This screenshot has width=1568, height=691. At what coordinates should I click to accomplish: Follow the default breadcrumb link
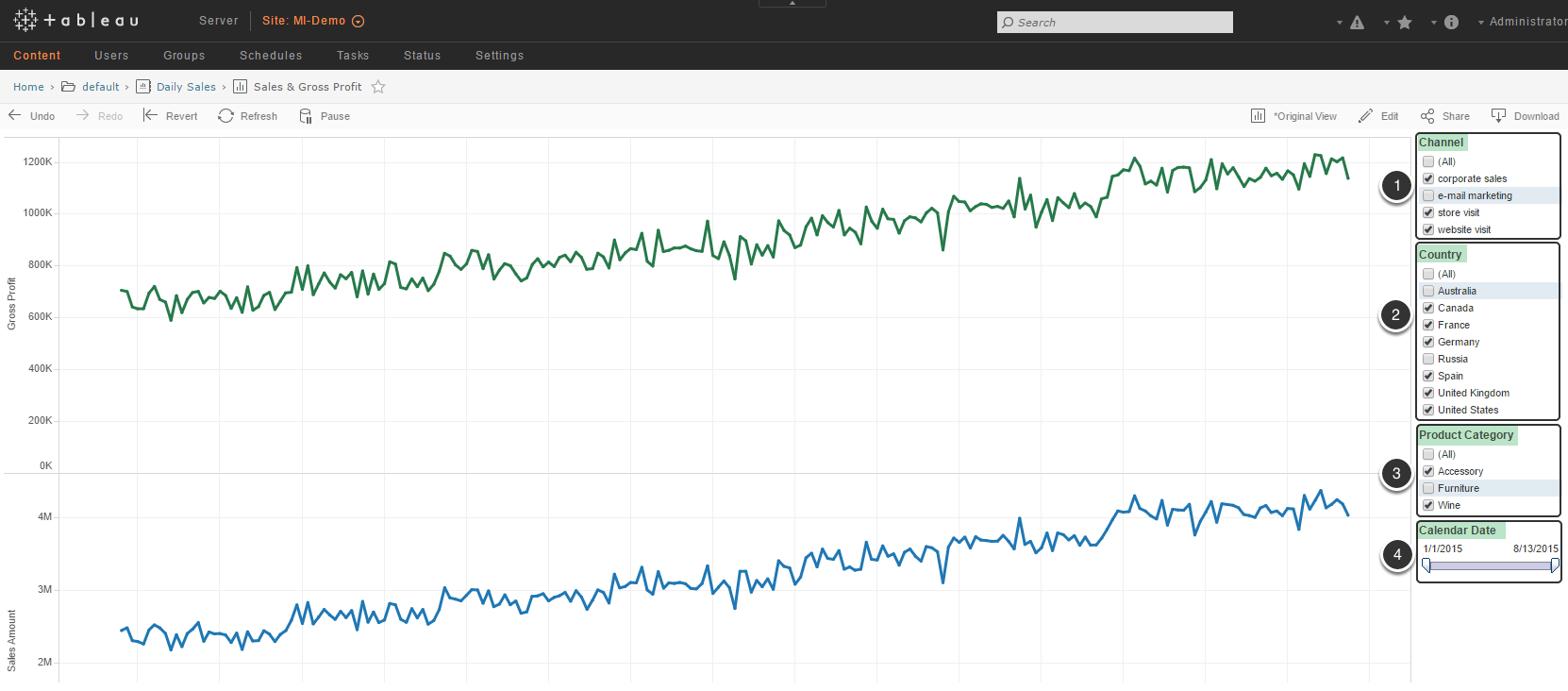coord(101,87)
